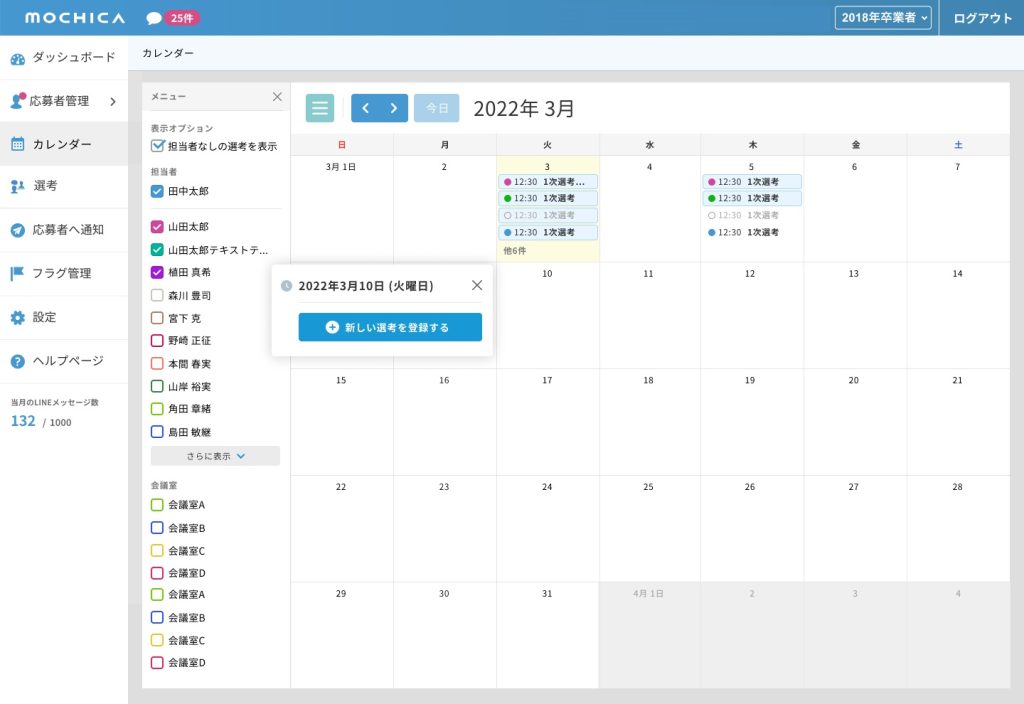
Task: Close the calendar menu panel
Action: point(277,97)
